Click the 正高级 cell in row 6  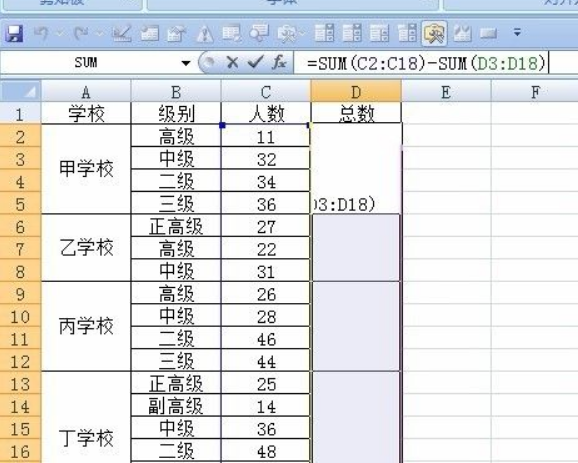[176, 226]
